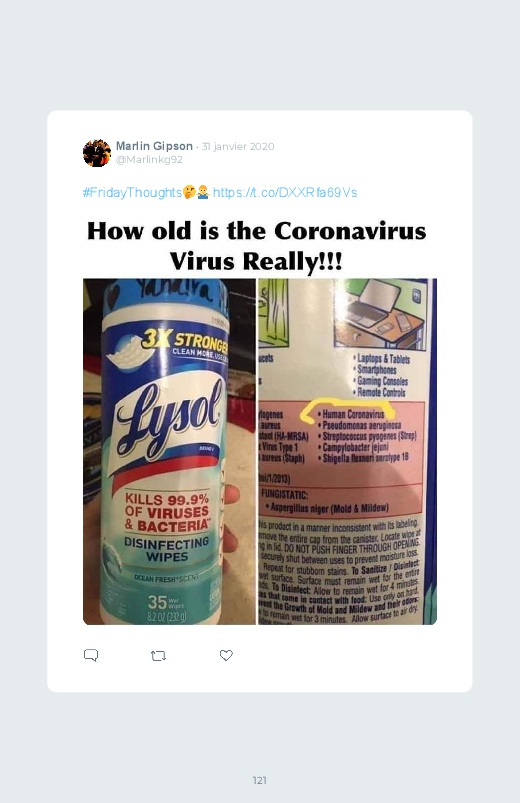Like the tweet with the heart icon
Viewport: 520px width, 803px height.
226,655
